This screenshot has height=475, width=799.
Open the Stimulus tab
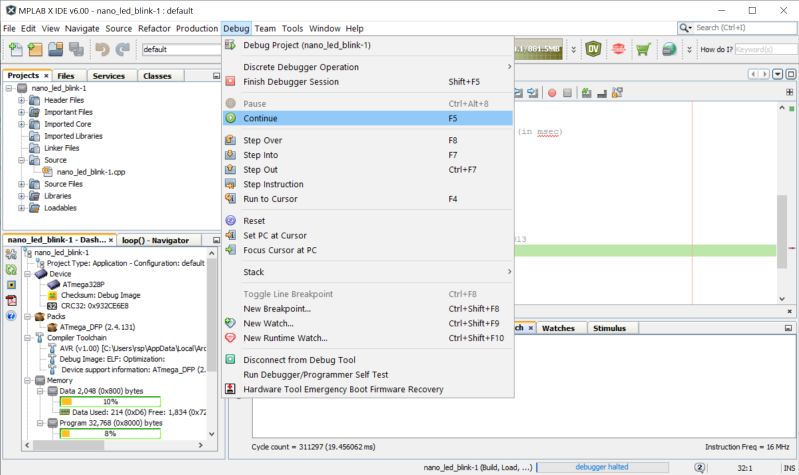click(x=609, y=328)
